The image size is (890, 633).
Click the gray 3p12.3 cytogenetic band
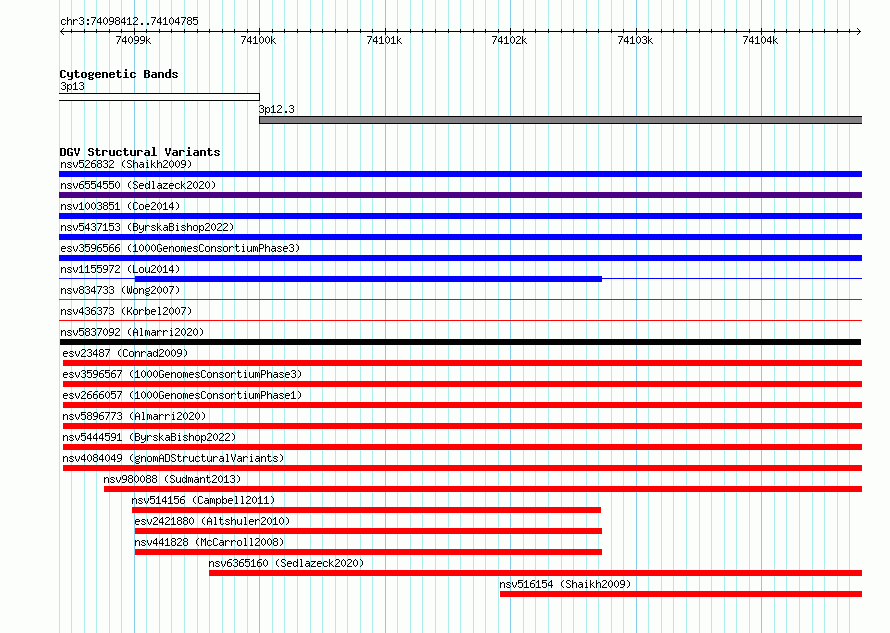coord(561,120)
